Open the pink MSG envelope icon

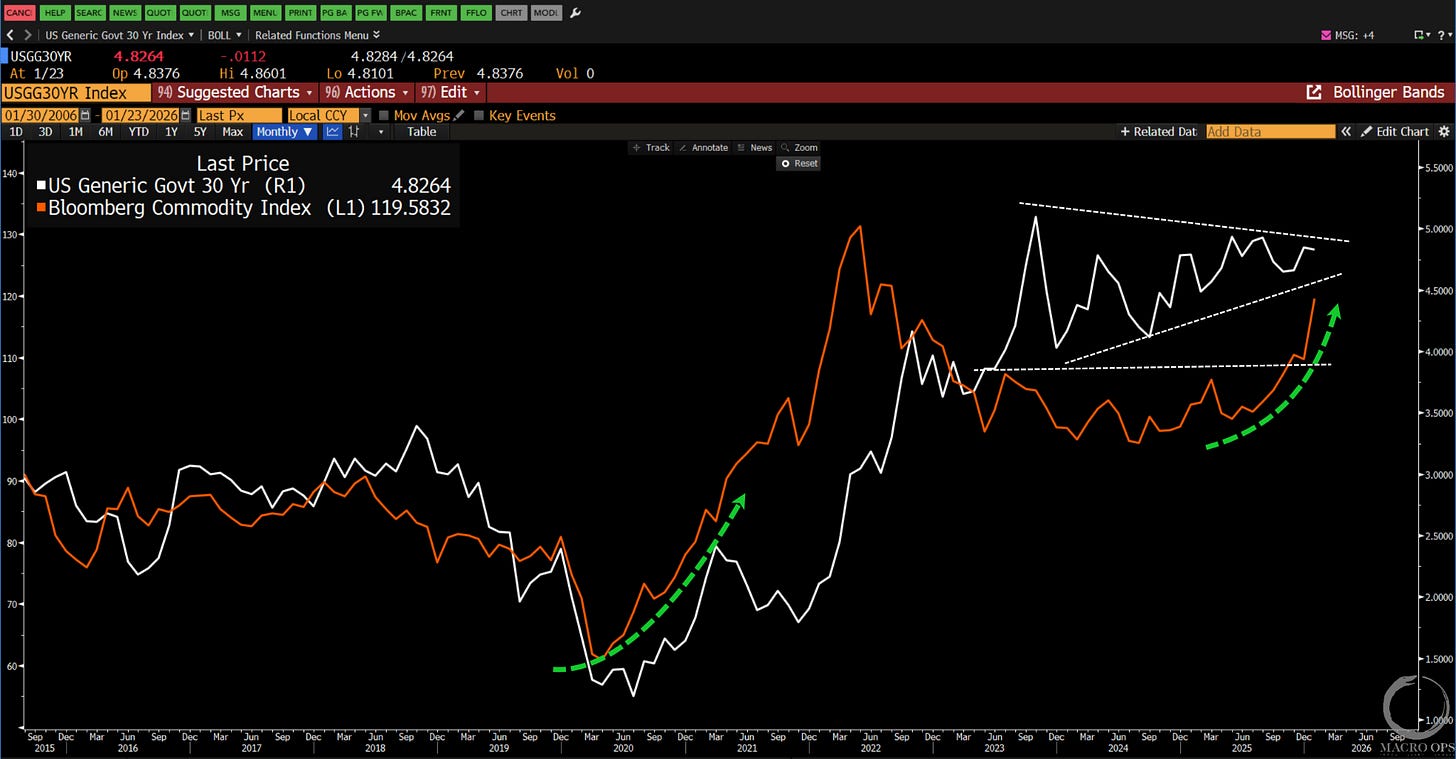(1327, 35)
